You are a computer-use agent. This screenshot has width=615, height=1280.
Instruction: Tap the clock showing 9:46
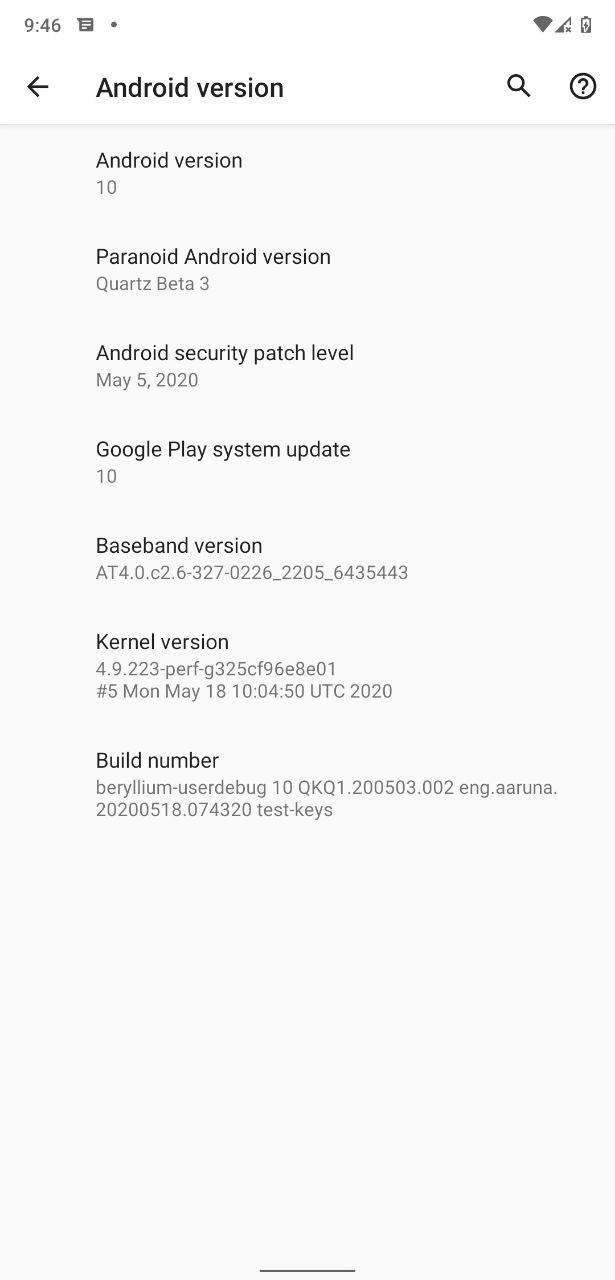[42, 25]
